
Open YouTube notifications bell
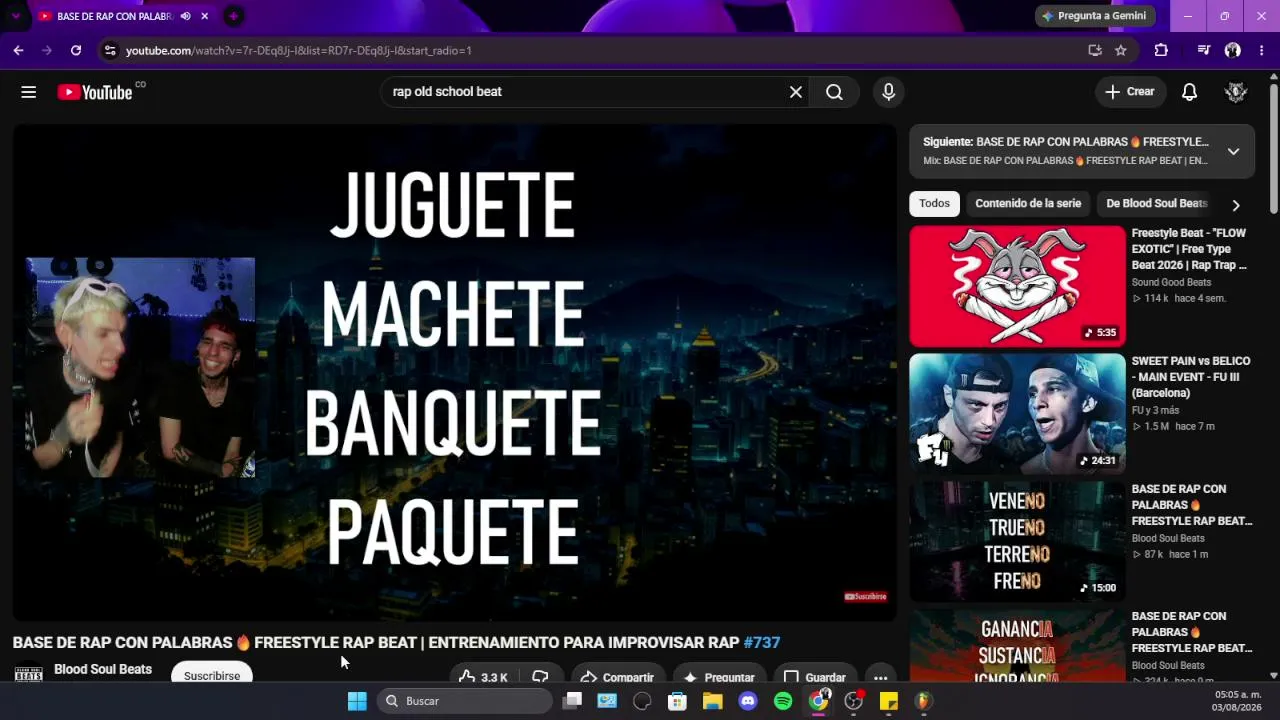[1189, 92]
